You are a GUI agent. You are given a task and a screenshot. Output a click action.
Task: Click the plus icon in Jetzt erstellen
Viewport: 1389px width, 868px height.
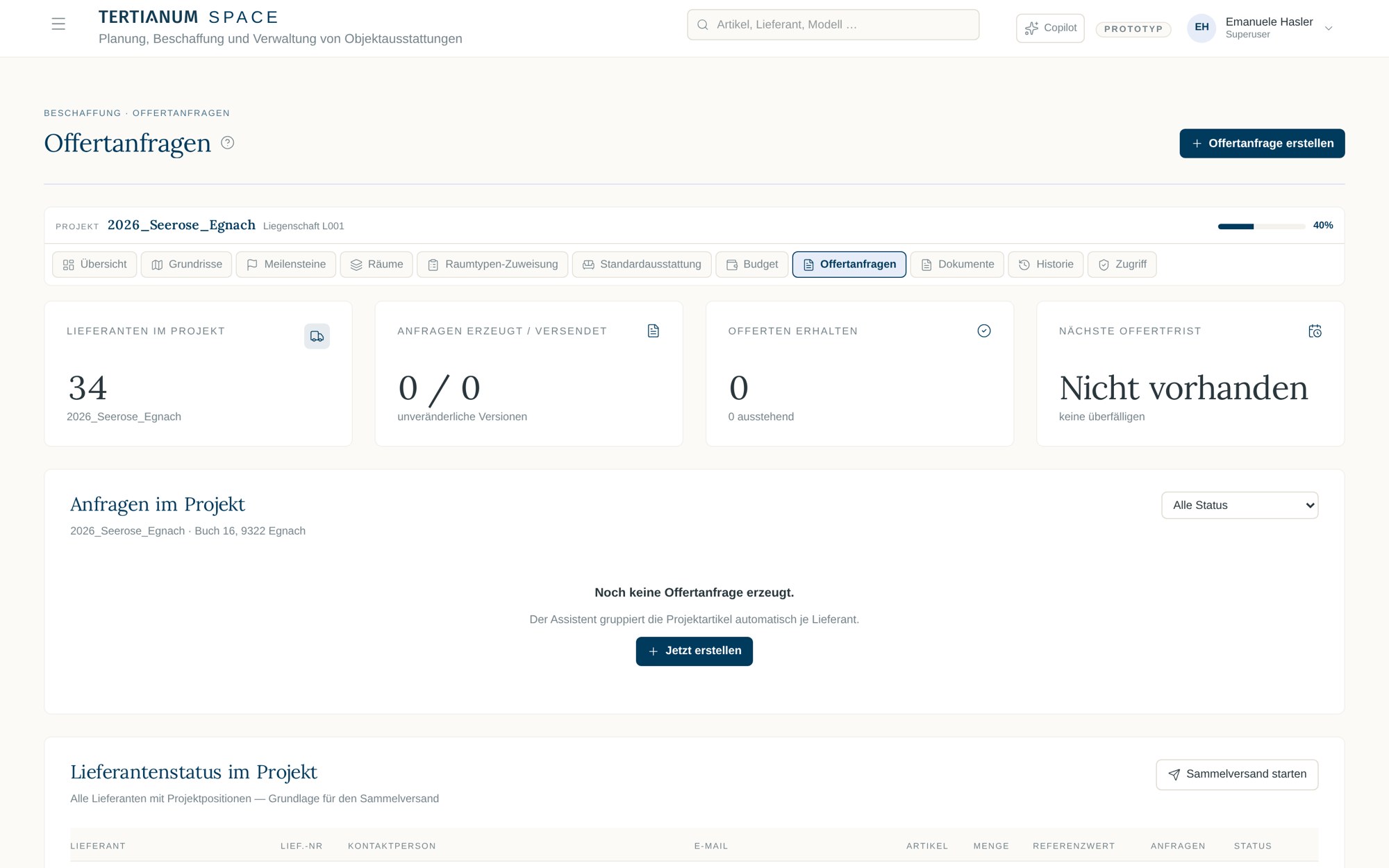pyautogui.click(x=653, y=651)
